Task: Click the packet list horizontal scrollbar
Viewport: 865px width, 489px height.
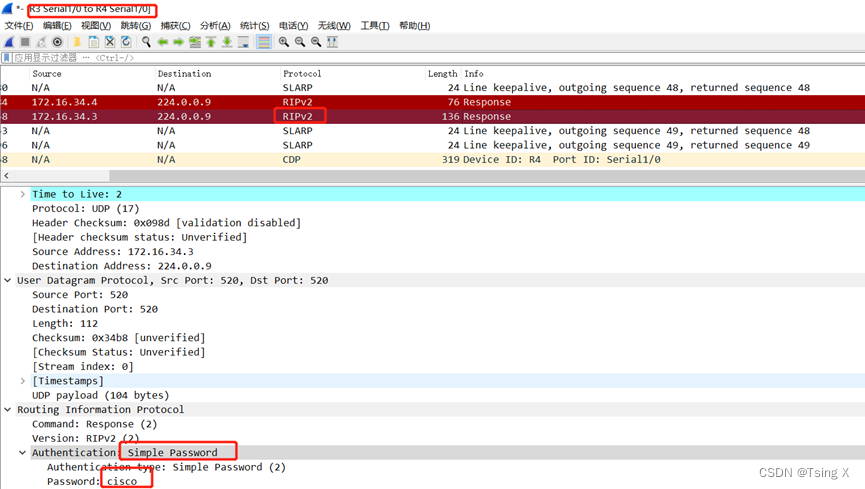Action: (430, 175)
